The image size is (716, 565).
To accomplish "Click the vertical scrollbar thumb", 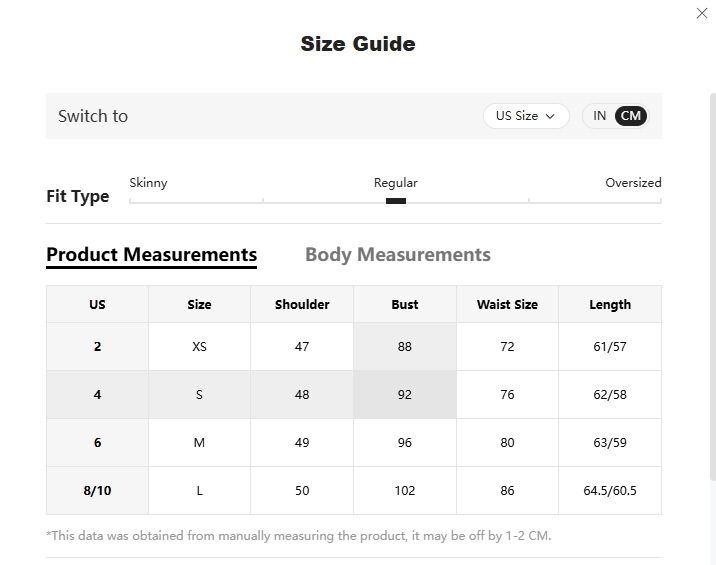I will coord(713,287).
